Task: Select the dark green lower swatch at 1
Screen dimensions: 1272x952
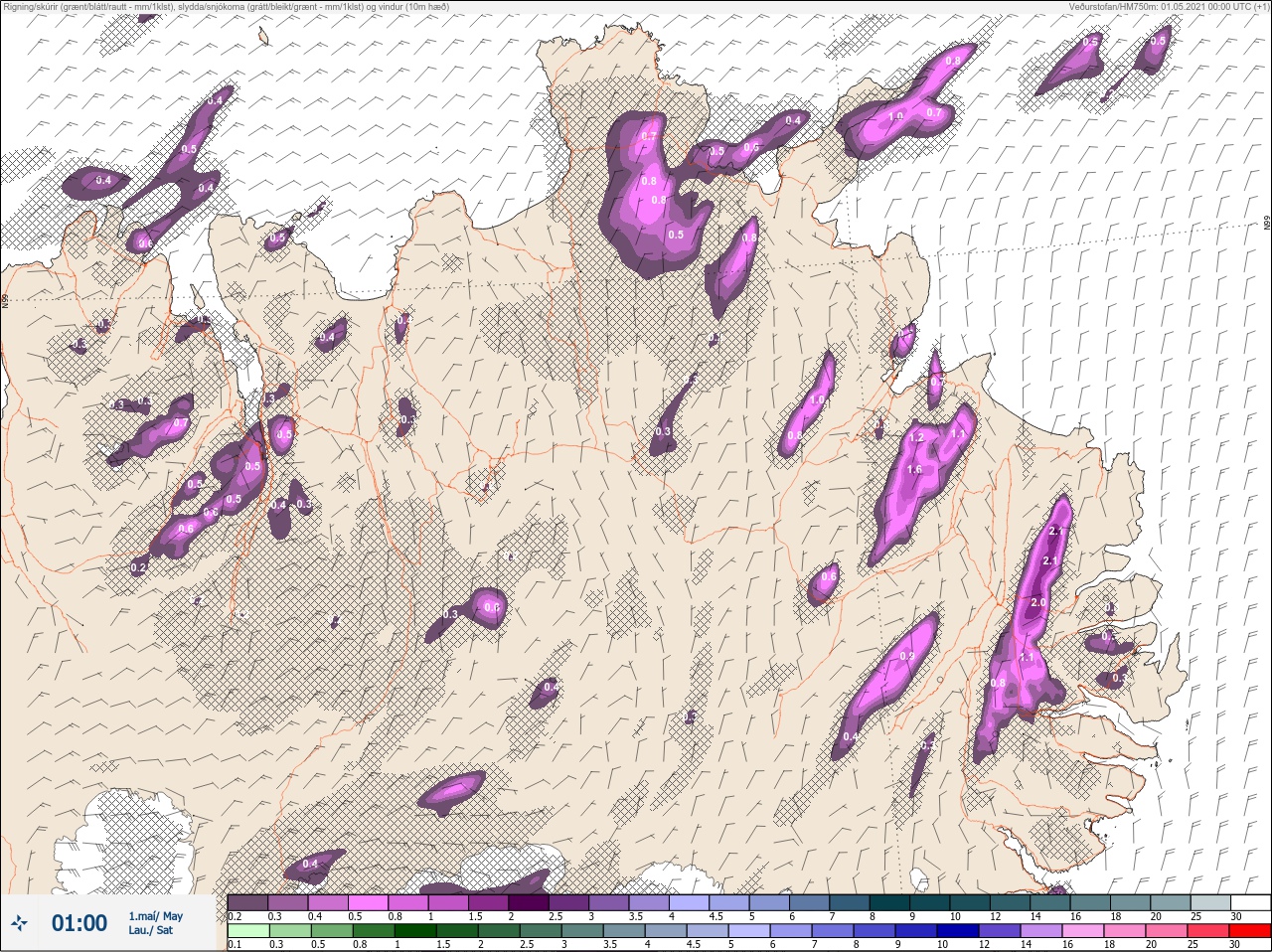Action: point(414,931)
